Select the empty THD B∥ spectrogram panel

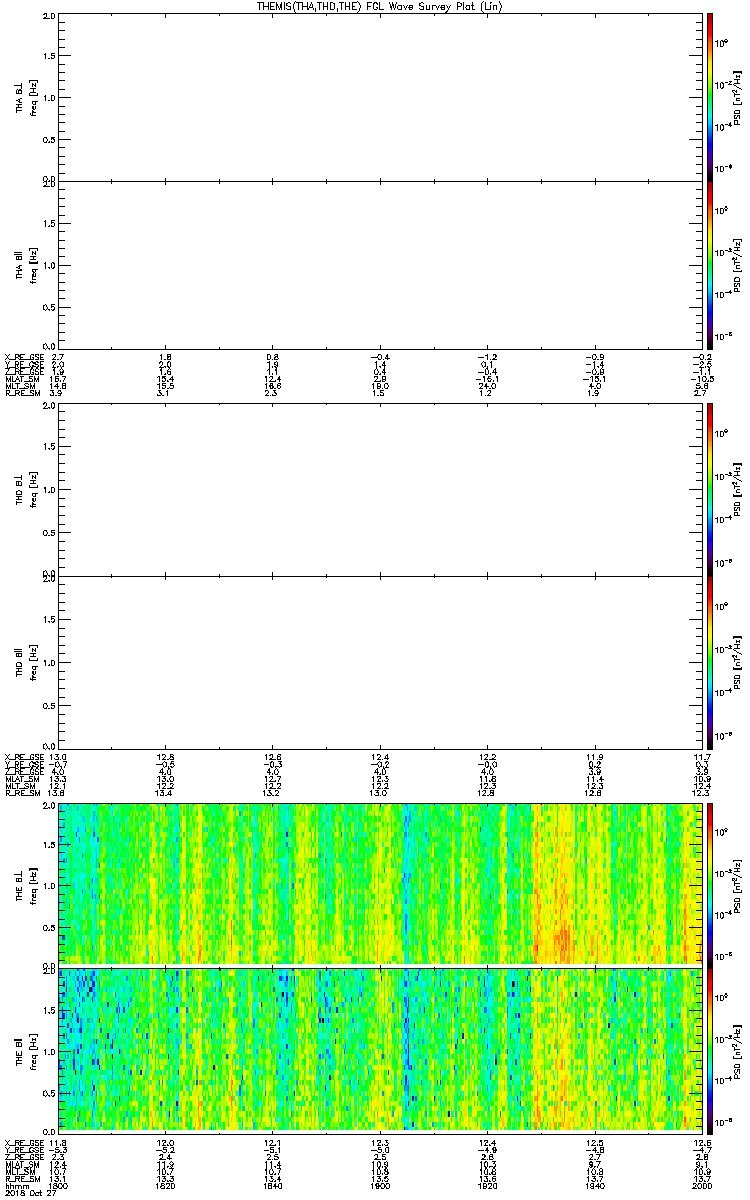click(380, 661)
